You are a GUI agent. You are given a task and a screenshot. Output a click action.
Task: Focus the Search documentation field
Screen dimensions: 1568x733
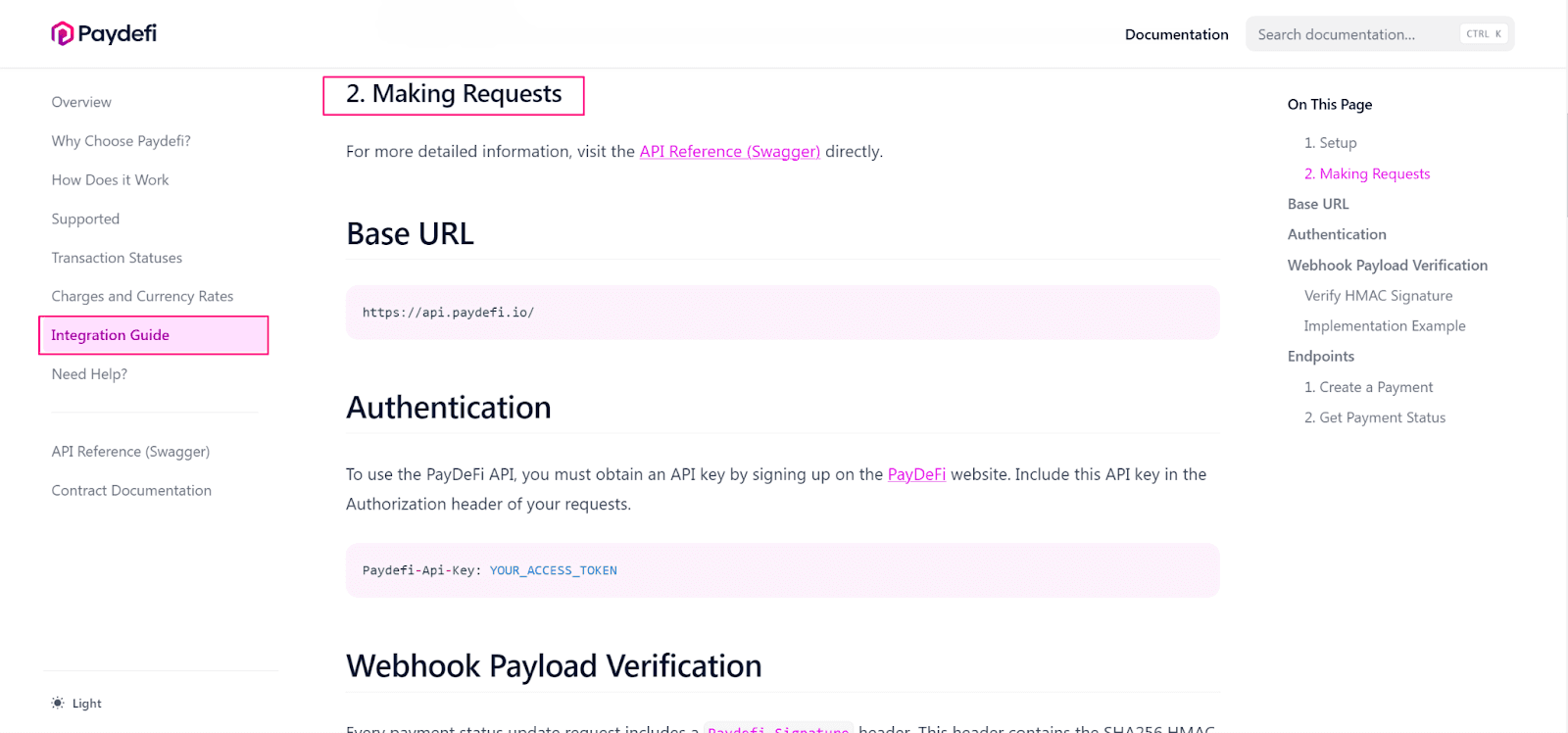(x=1380, y=34)
